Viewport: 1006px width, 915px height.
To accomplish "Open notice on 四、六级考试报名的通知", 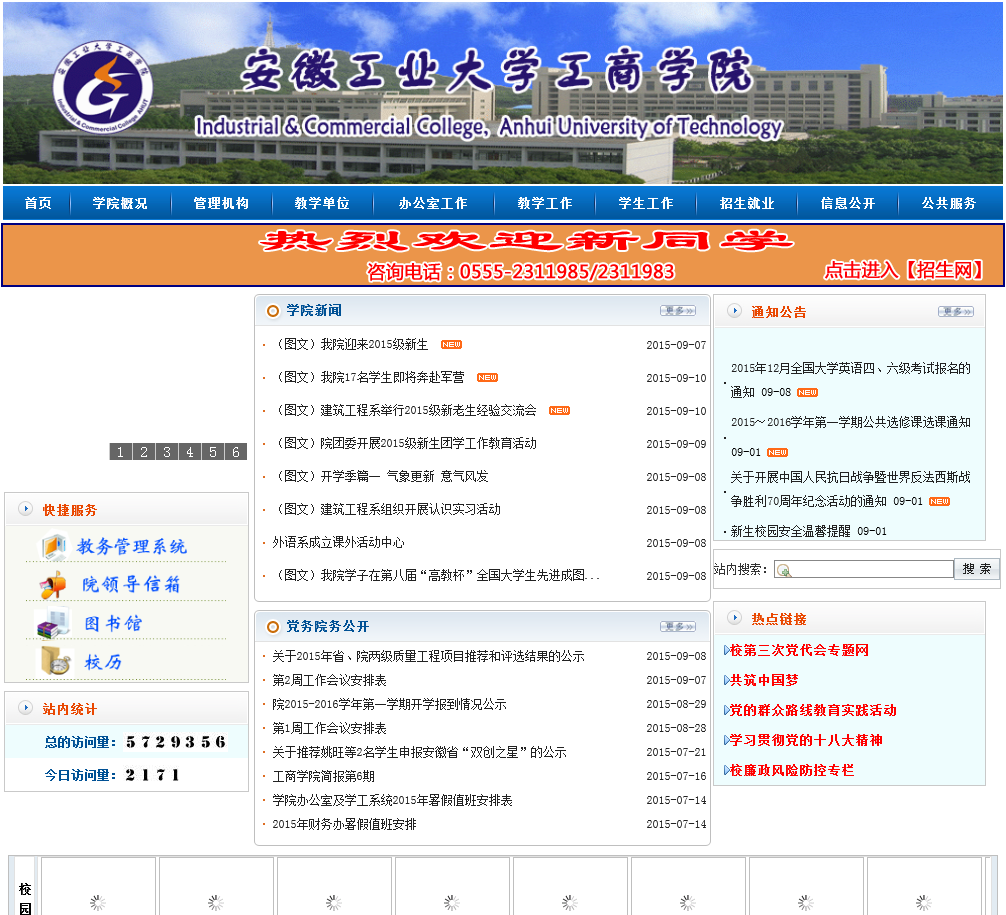I will tap(850, 380).
